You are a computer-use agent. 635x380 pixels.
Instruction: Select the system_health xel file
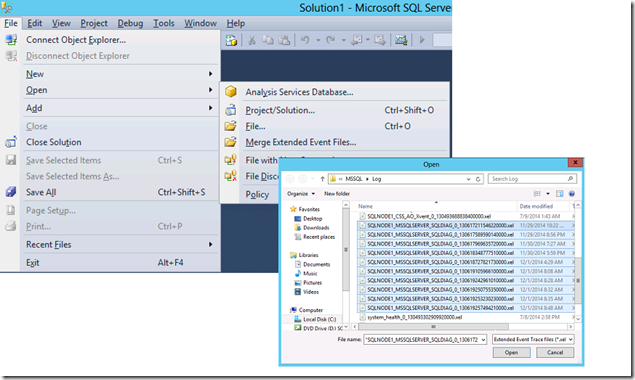415,317
